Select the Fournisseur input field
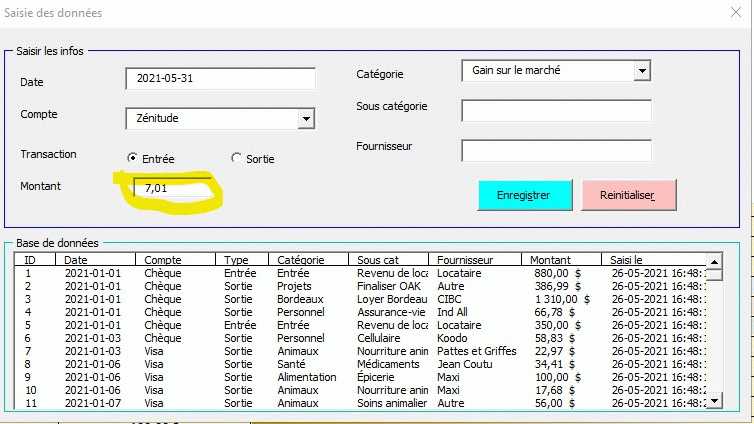Viewport: 754px width, 424px height. pyautogui.click(x=556, y=150)
